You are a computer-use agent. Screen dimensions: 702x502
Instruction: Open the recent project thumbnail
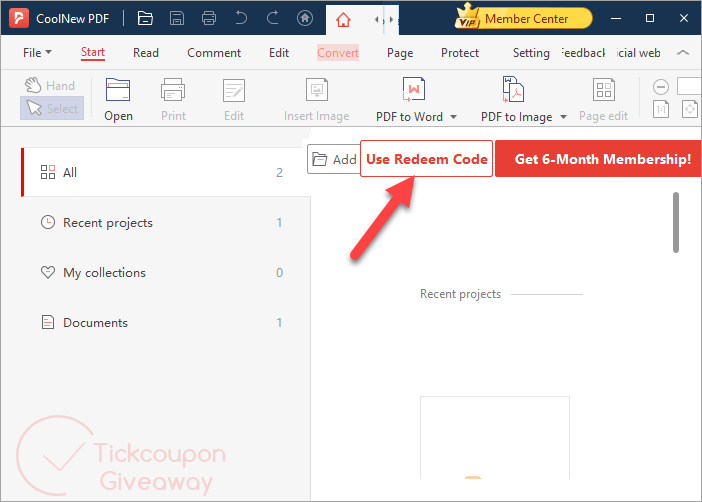click(x=495, y=438)
